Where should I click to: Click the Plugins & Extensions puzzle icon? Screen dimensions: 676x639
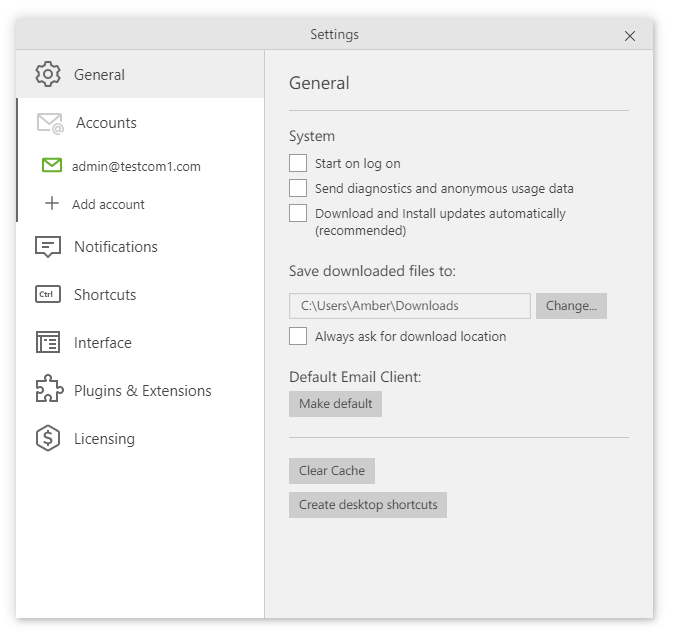[x=48, y=391]
